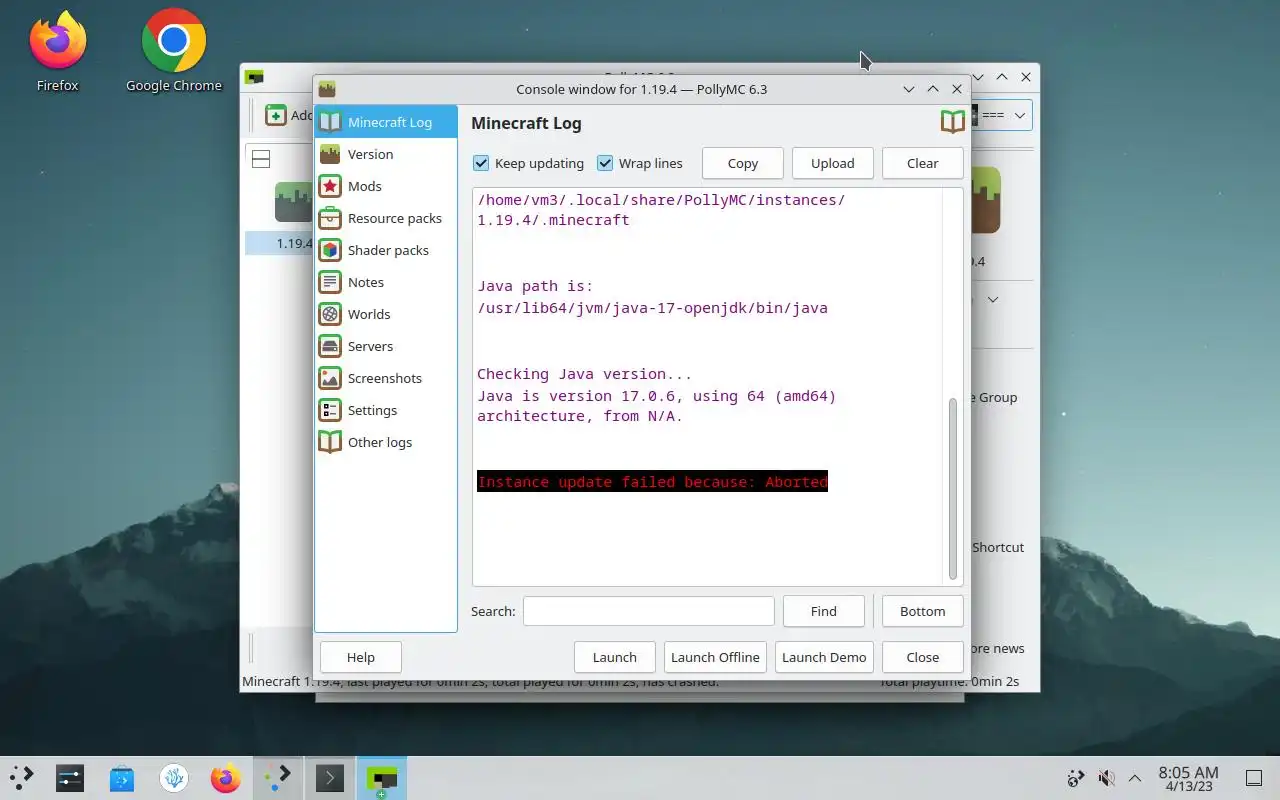Viewport: 1280px width, 800px height.
Task: Toggle the Wrap lines checkbox
Action: (605, 163)
